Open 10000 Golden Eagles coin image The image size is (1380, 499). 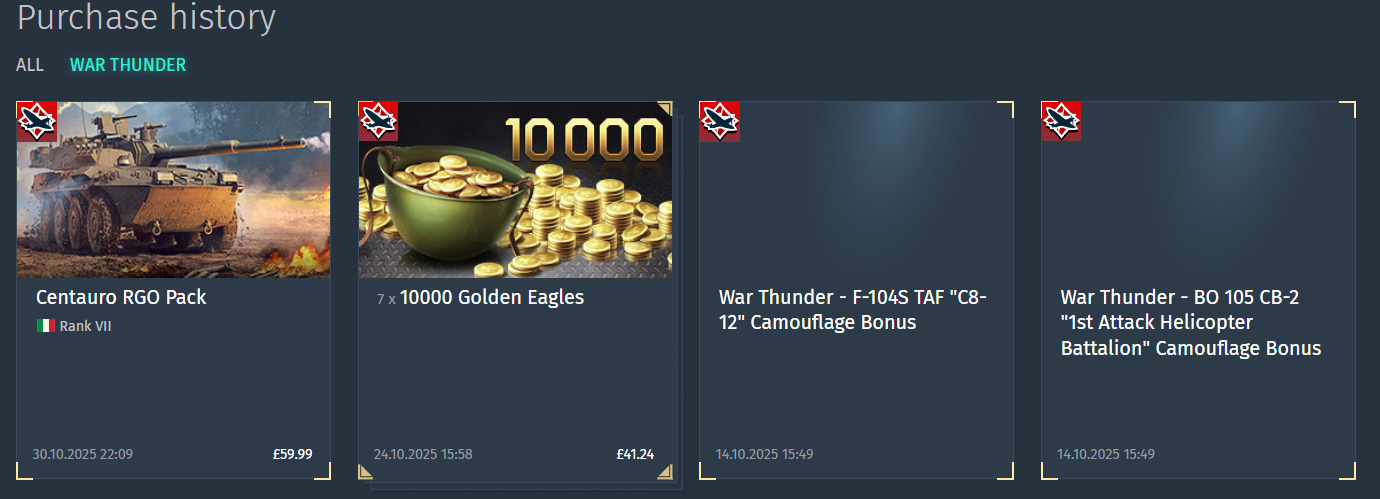pyautogui.click(x=515, y=189)
